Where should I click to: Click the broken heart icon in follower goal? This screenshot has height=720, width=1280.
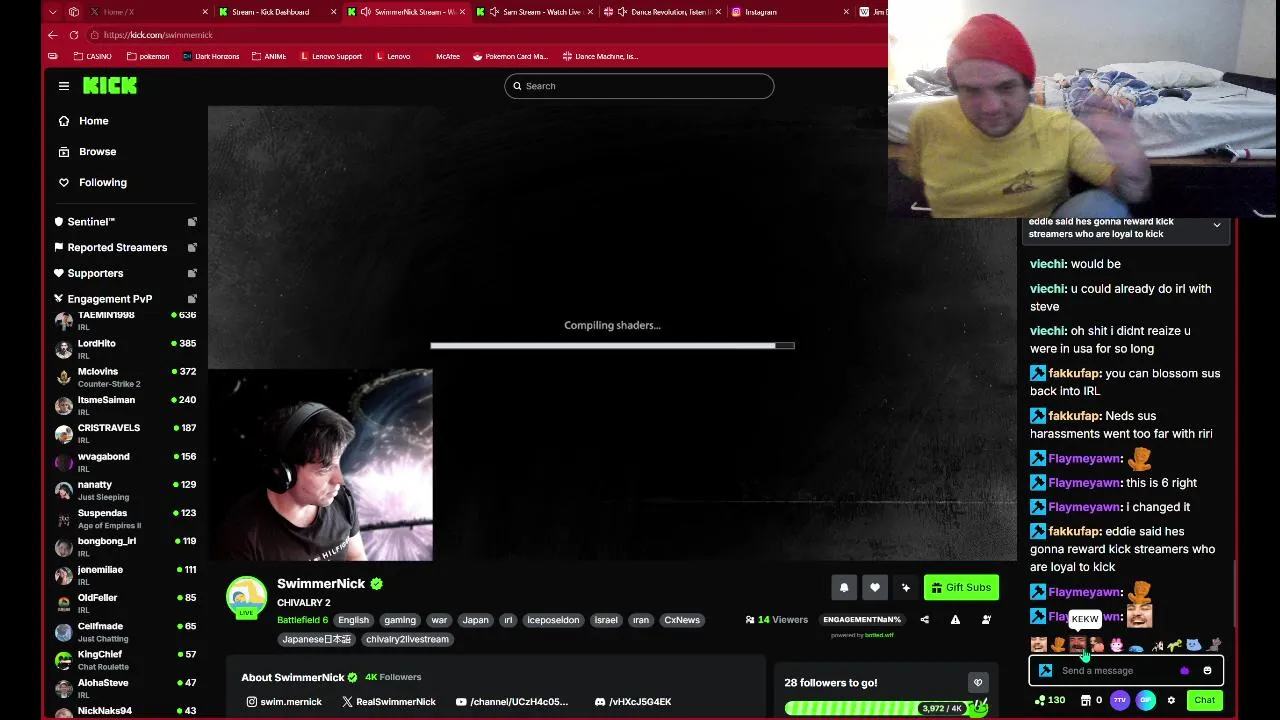[978, 683]
